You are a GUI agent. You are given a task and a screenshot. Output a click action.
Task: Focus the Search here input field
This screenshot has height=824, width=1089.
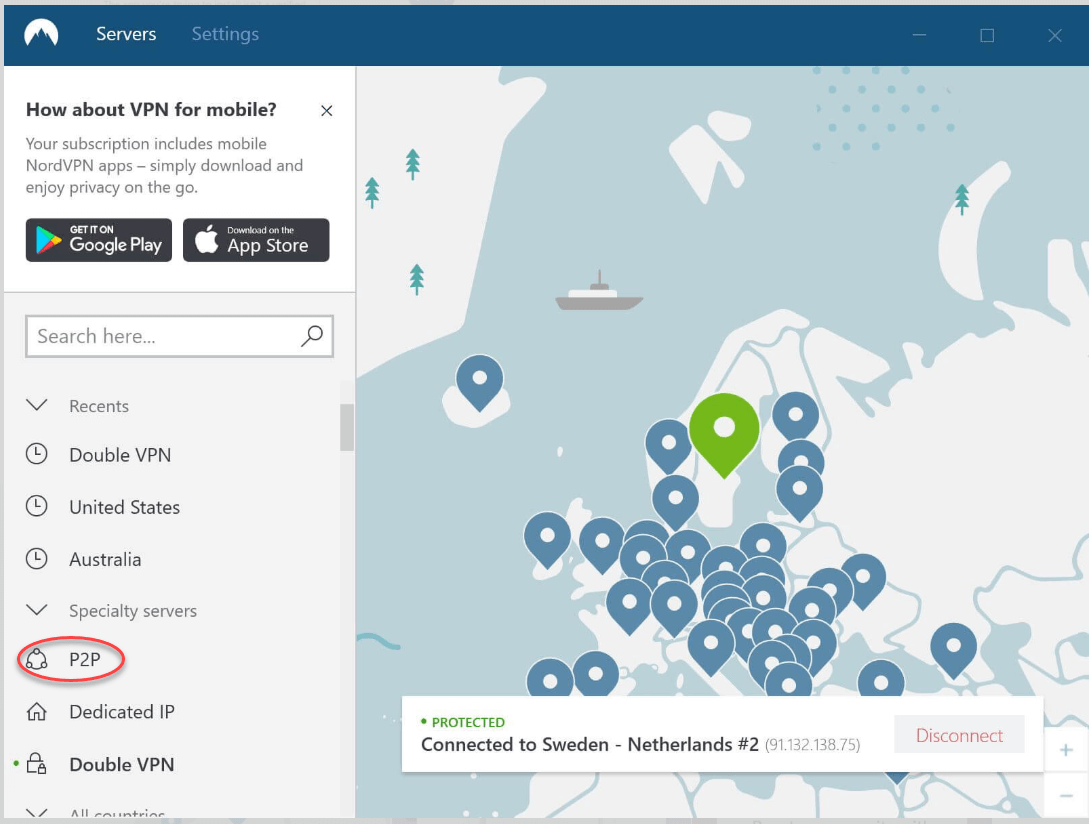tap(179, 336)
